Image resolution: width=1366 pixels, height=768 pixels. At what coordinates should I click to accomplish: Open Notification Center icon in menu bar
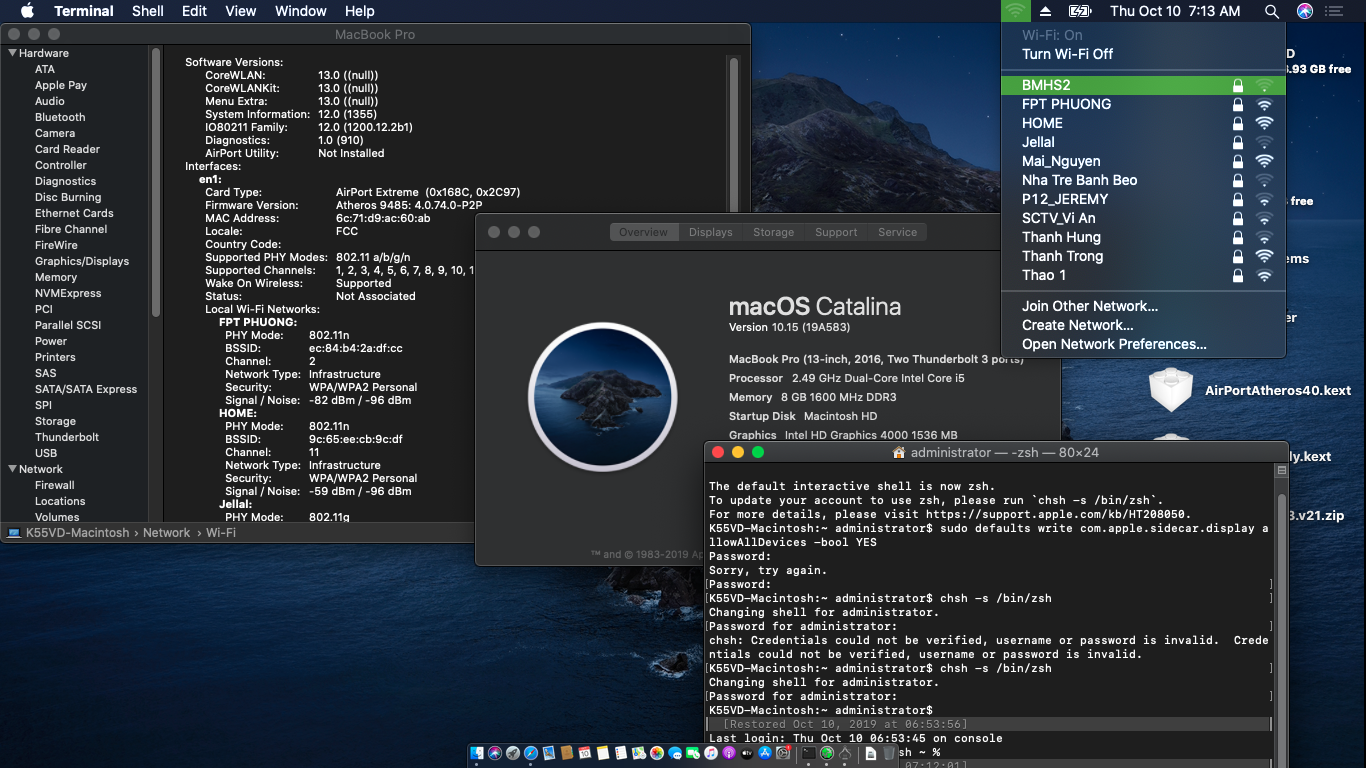pyautogui.click(x=1333, y=11)
